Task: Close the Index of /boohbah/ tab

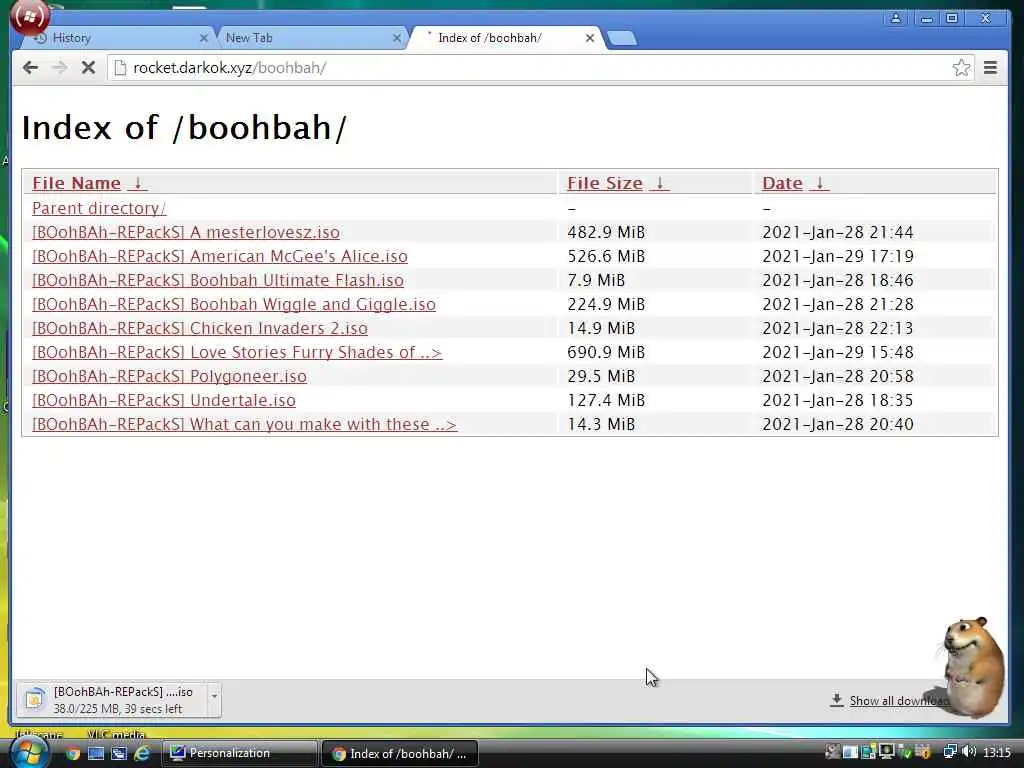Action: (x=590, y=38)
